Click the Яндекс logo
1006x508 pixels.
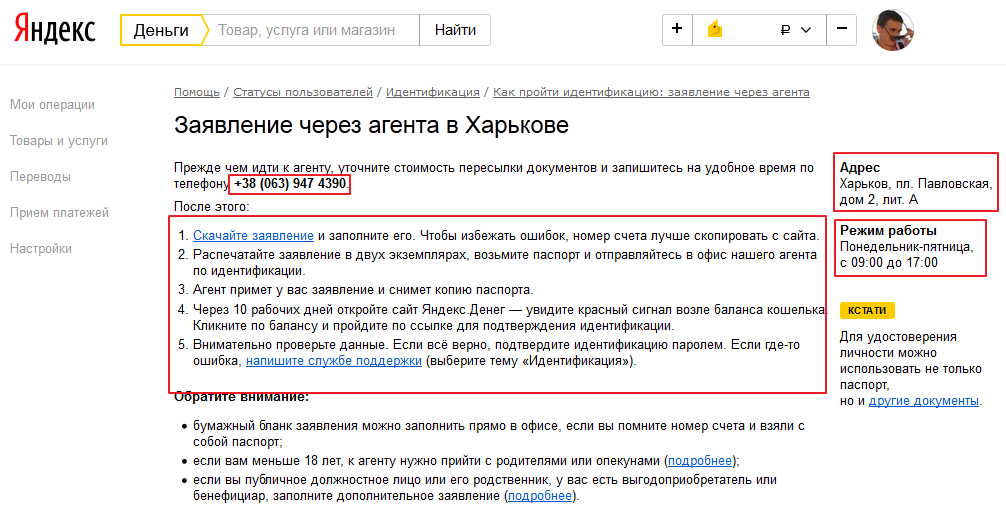(54, 30)
